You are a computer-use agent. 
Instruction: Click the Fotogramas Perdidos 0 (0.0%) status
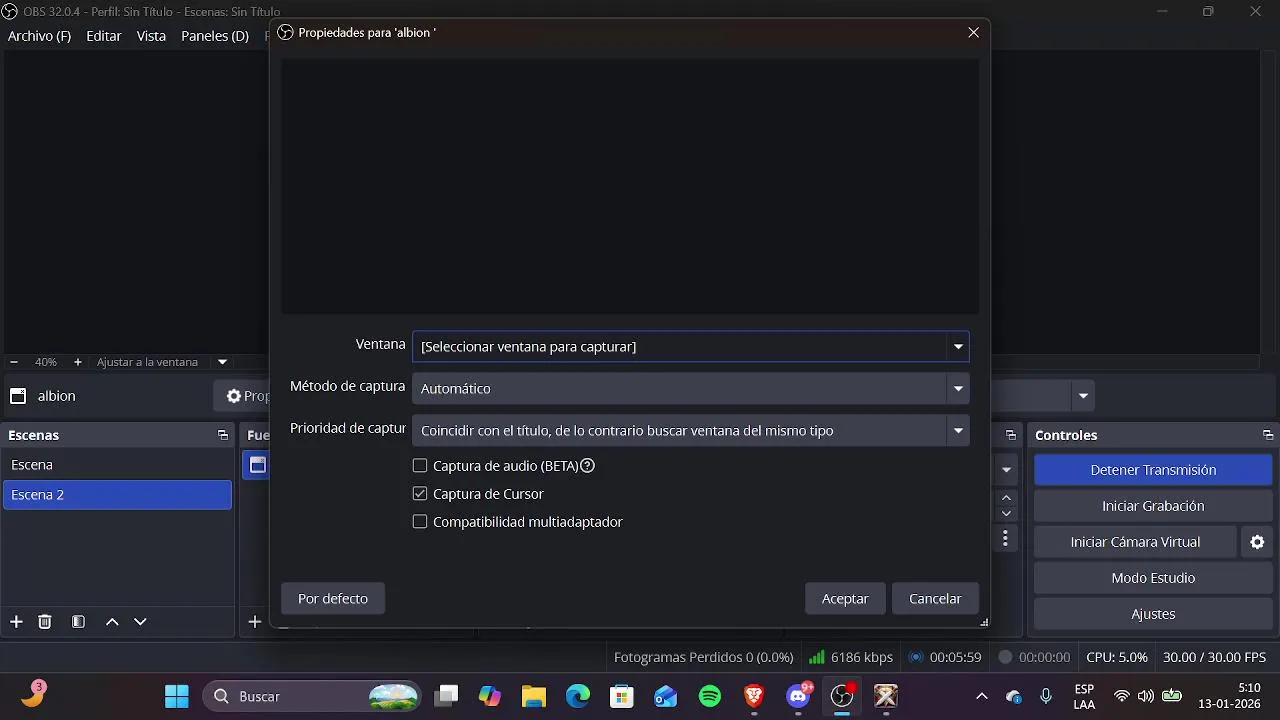coord(704,657)
